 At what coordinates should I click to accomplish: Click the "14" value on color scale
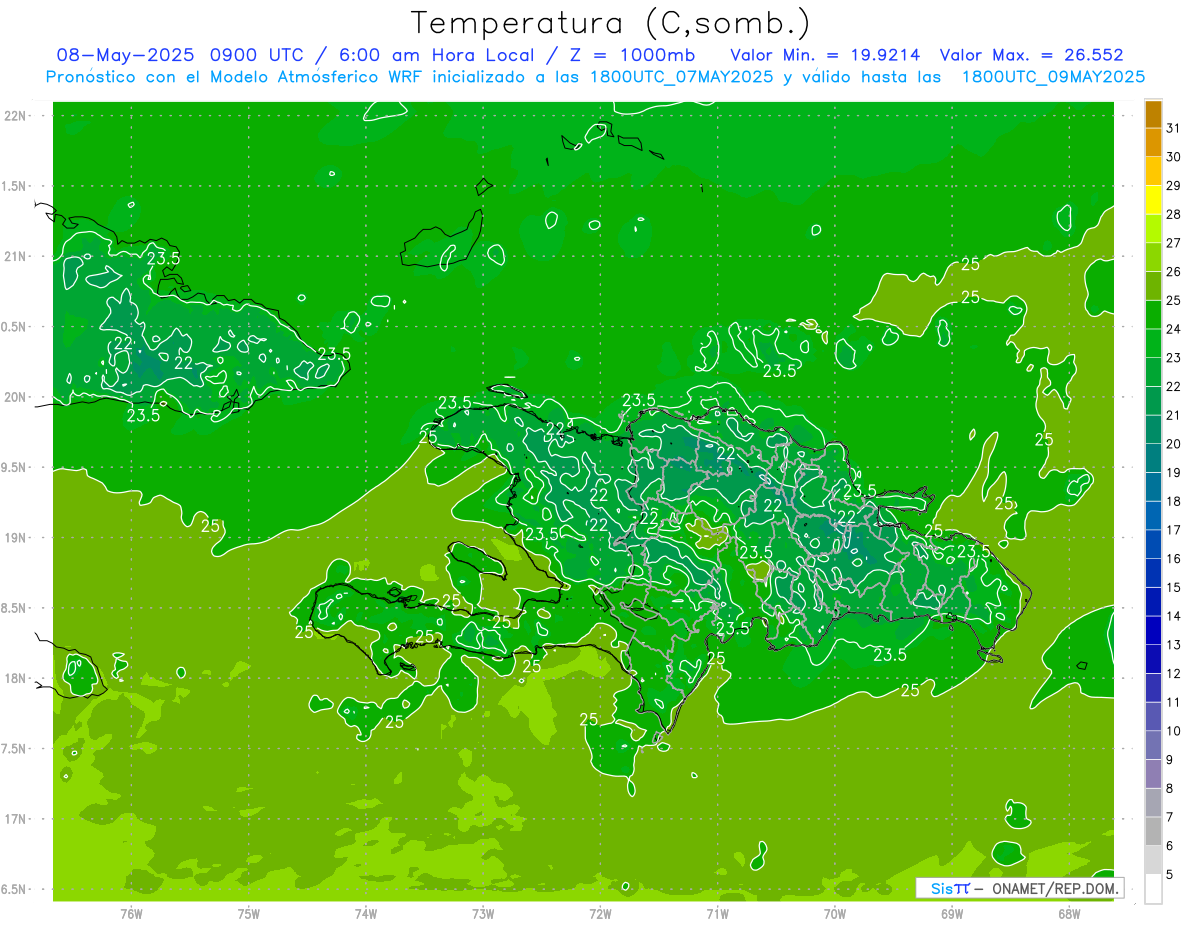point(1174,616)
